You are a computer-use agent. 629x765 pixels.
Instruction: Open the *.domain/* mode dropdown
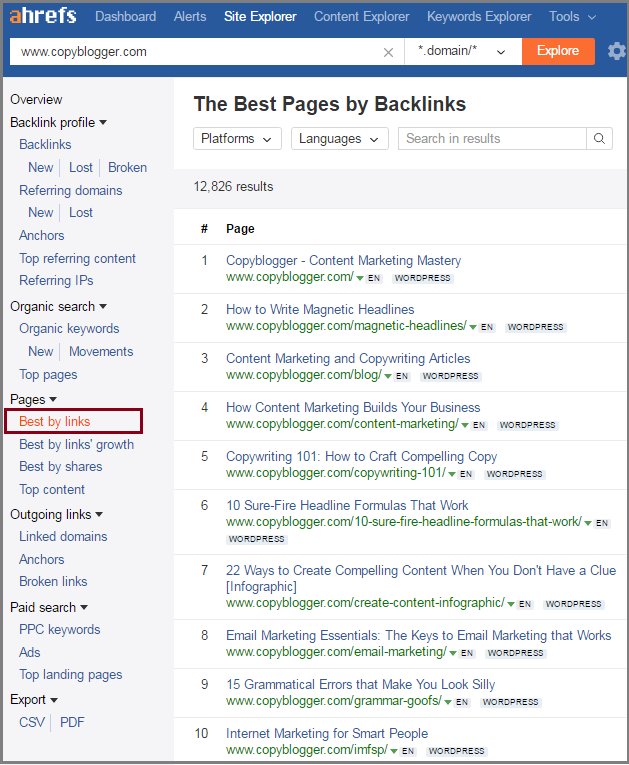click(x=462, y=52)
